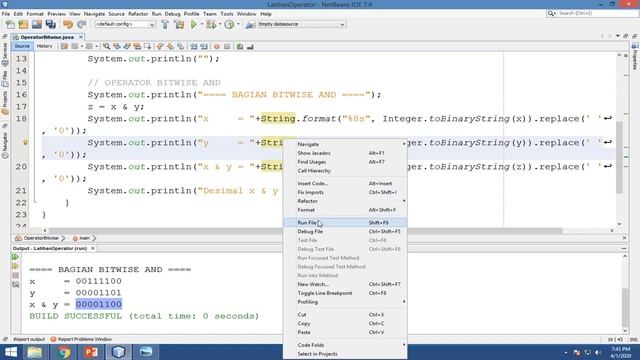The width and height of the screenshot is (640, 360).
Task: Click OperatorBitwise breadcrumb
Action: [x=37, y=238]
